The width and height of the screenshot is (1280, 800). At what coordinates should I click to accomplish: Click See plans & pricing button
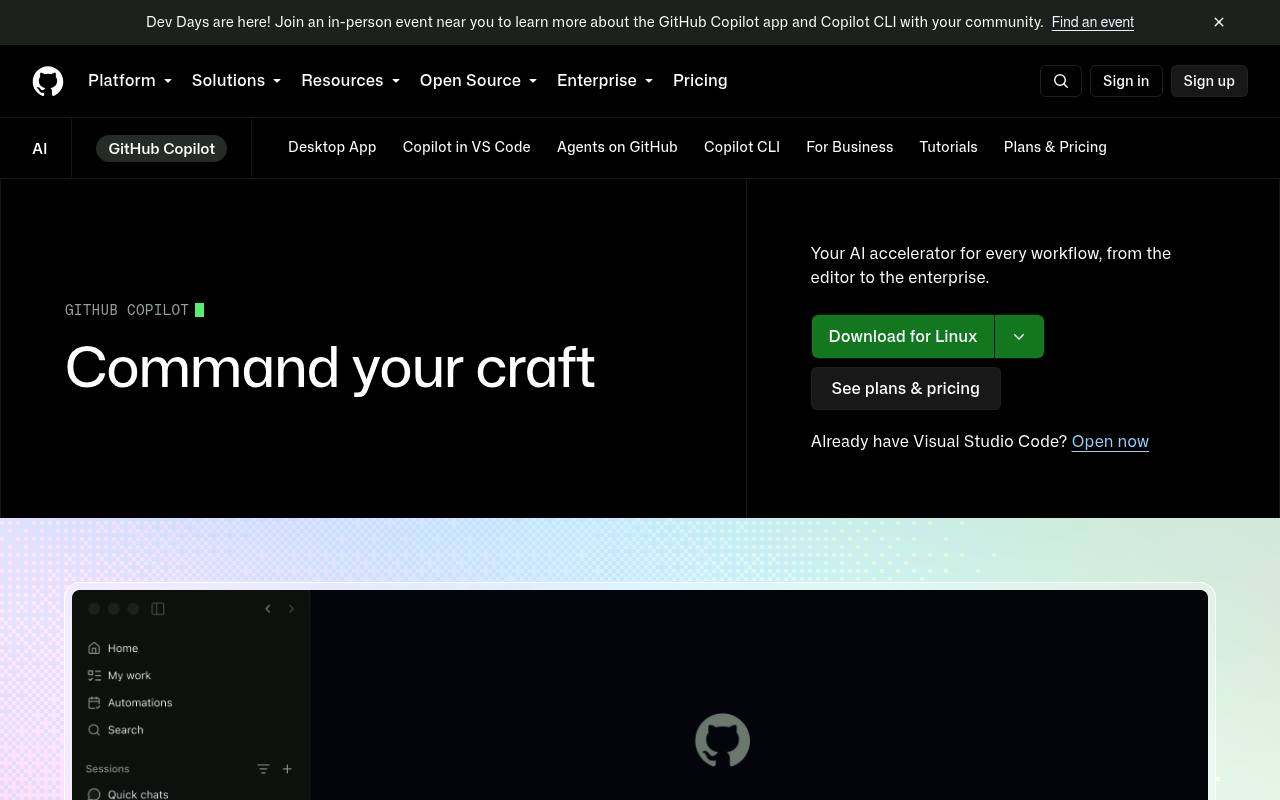906,388
